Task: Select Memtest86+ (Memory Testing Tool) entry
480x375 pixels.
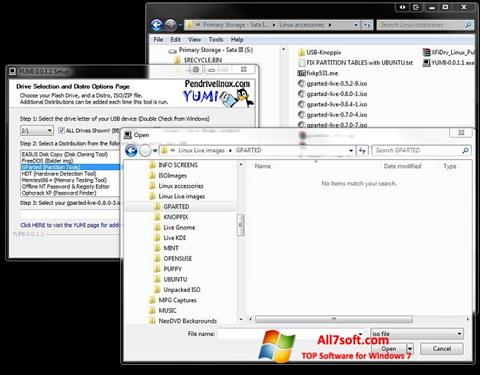Action: (64, 180)
